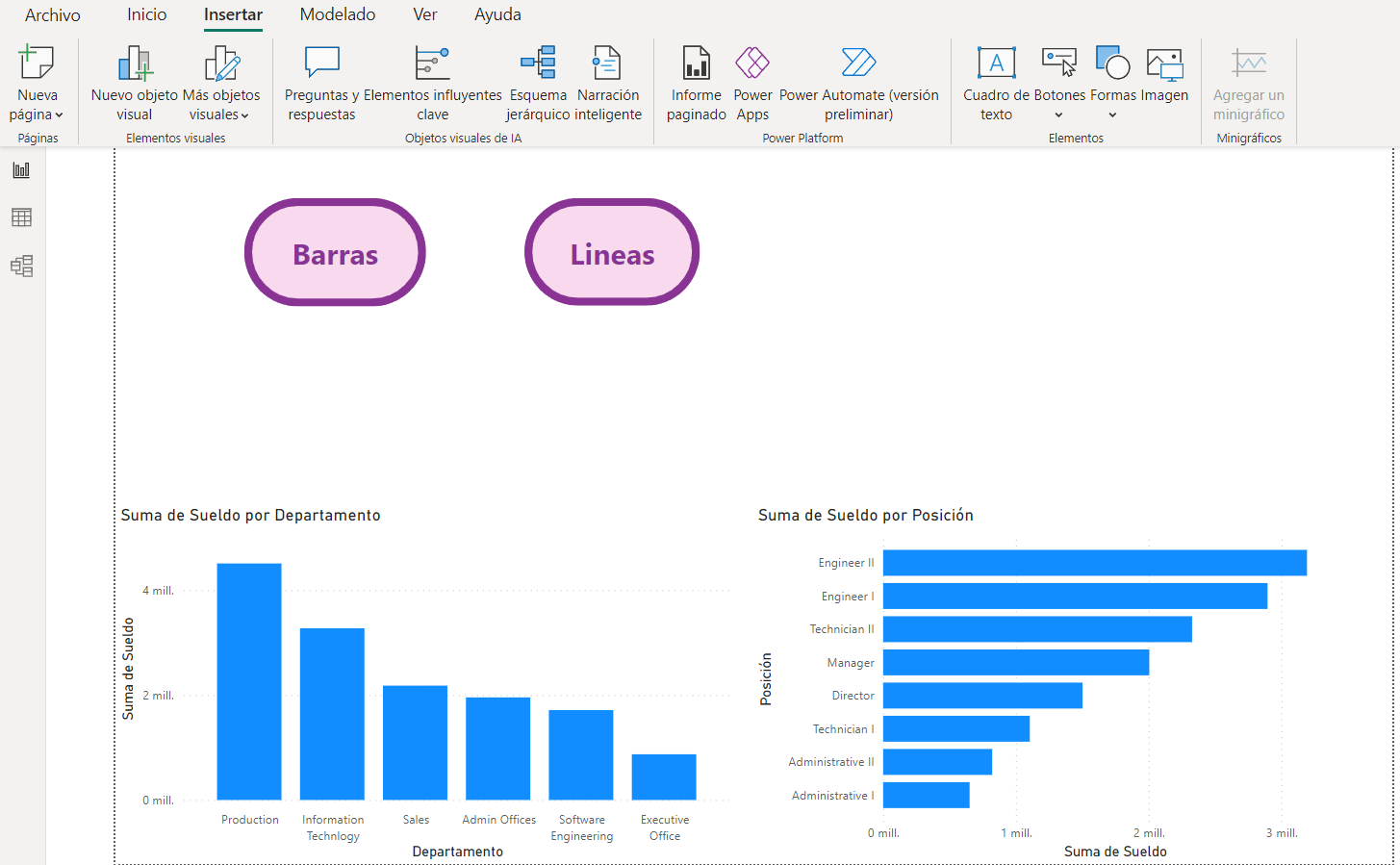Click the Administrative I horizontal bar
Viewport: 1400px width, 865px height.
[x=927, y=795]
